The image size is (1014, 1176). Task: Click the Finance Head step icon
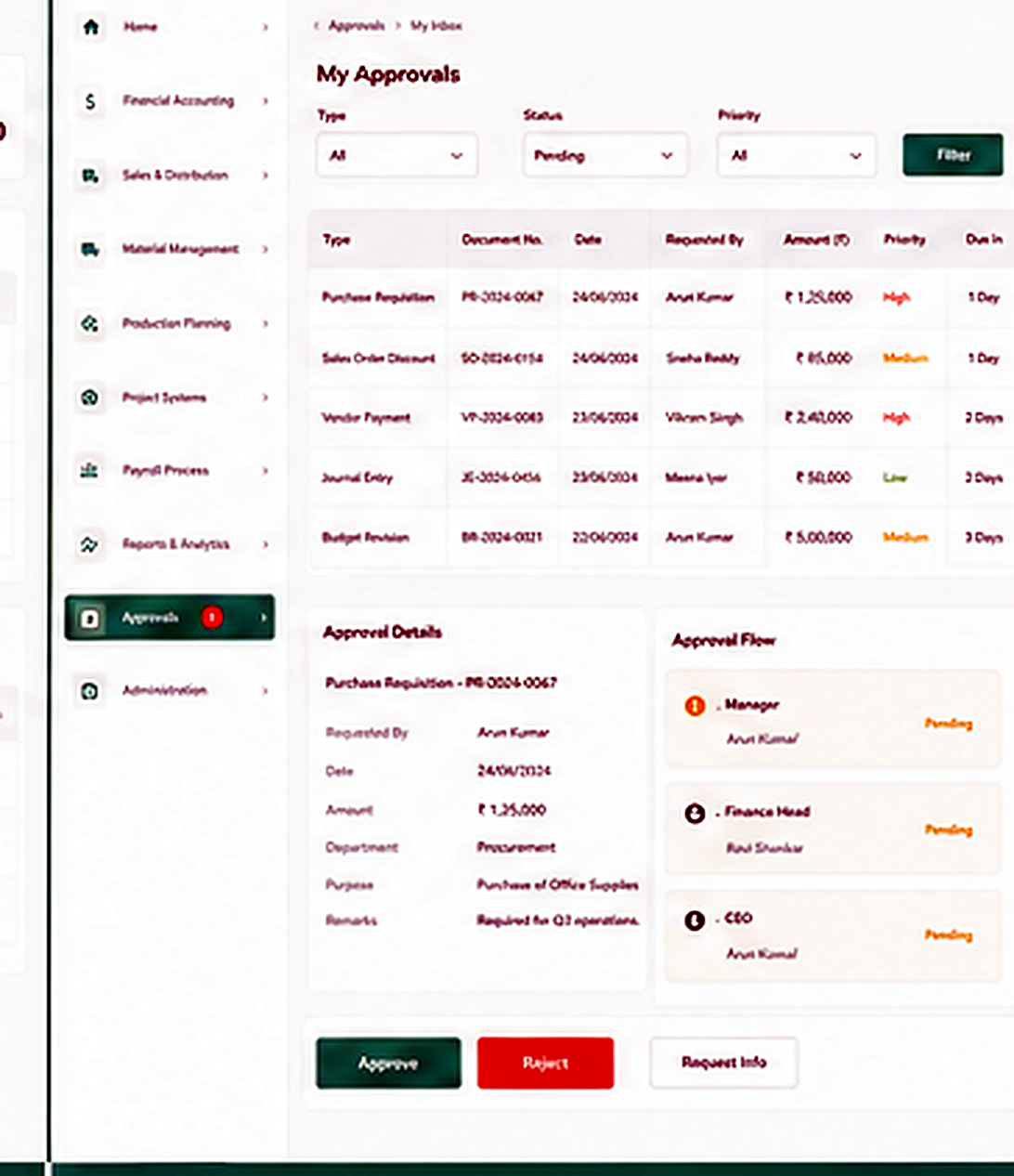point(695,813)
